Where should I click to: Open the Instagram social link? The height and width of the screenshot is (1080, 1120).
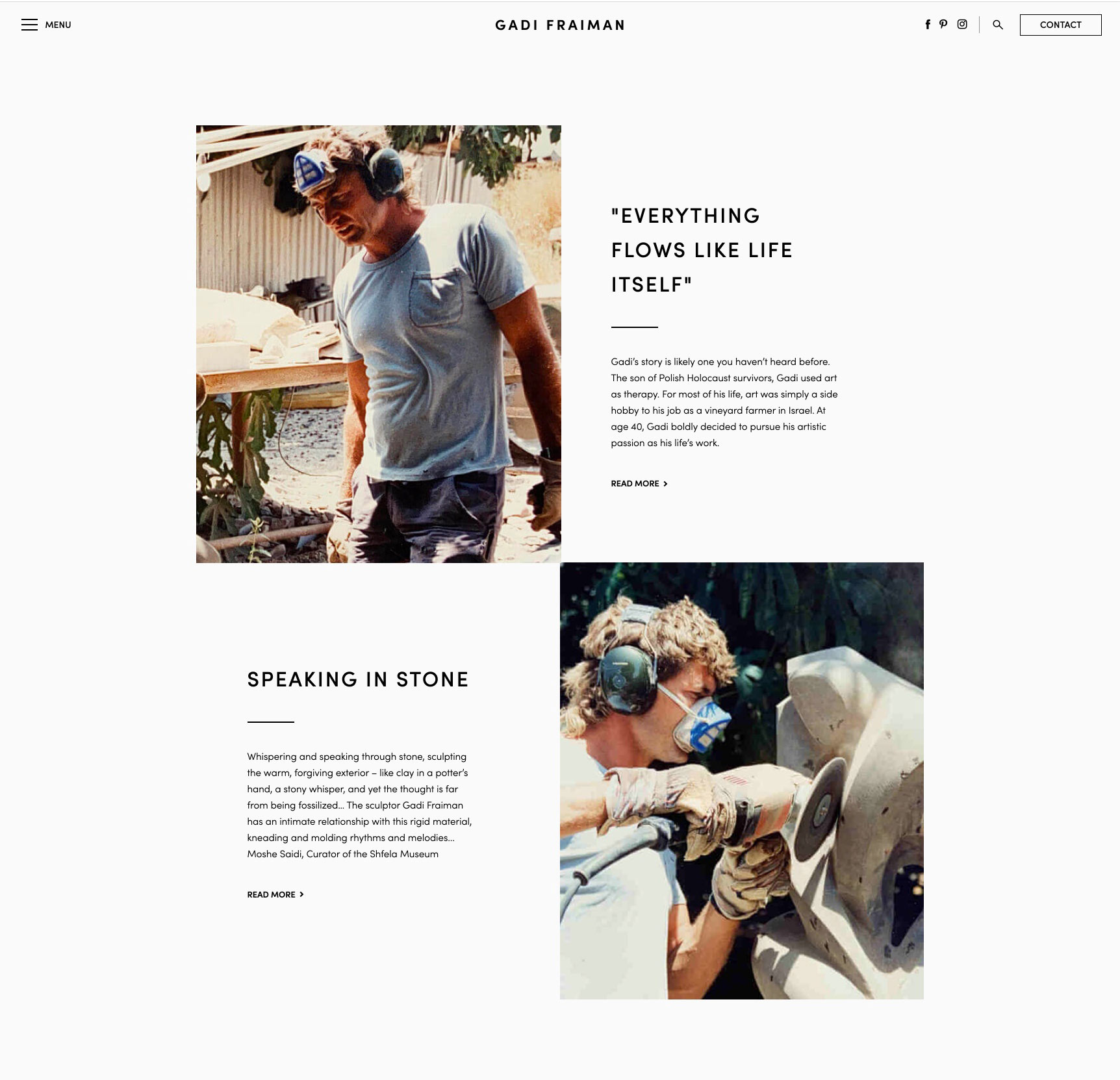pos(962,25)
